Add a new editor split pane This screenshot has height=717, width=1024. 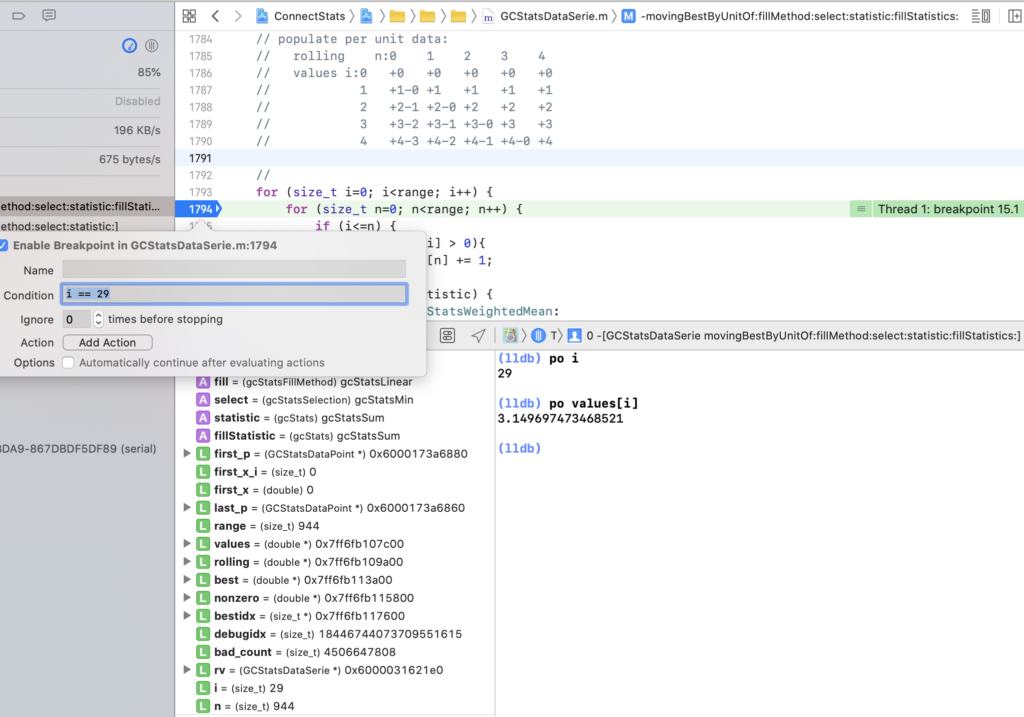[x=1009, y=16]
